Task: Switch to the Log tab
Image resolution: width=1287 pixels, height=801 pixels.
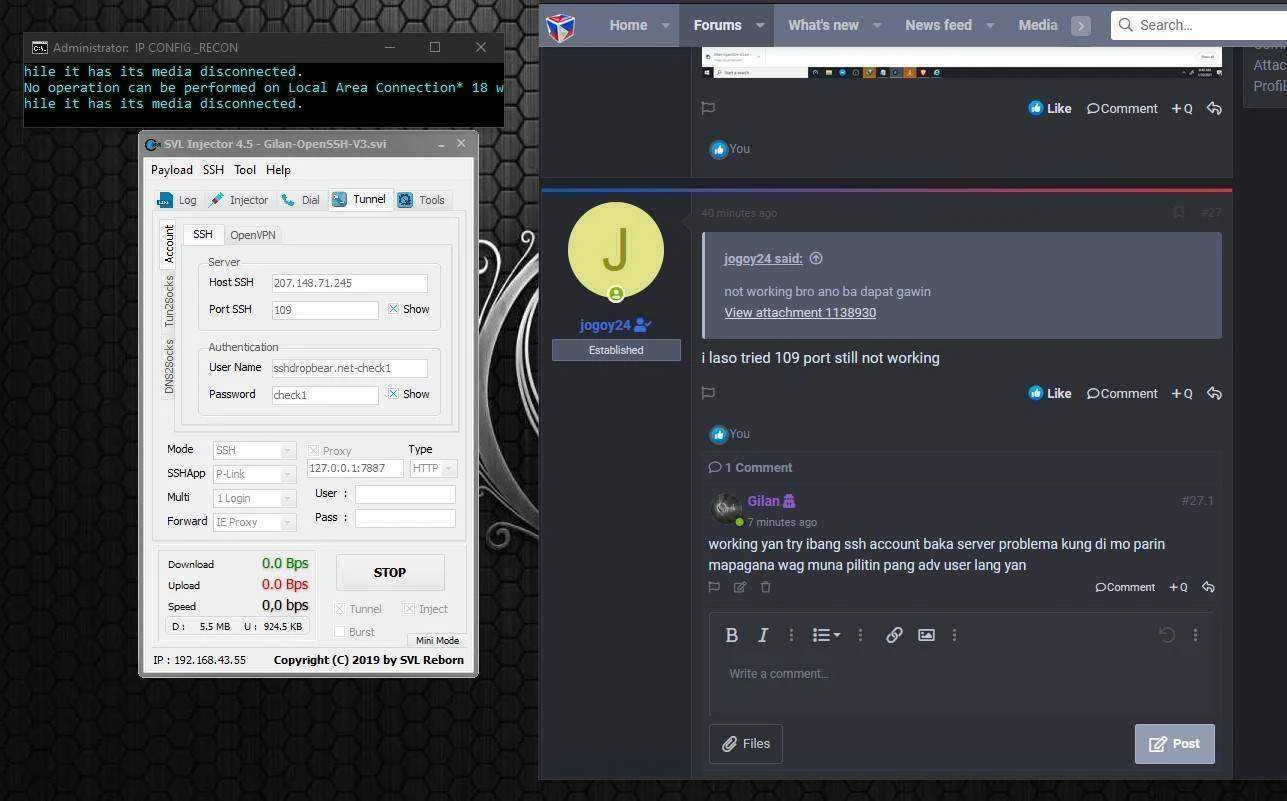Action: pyautogui.click(x=178, y=200)
